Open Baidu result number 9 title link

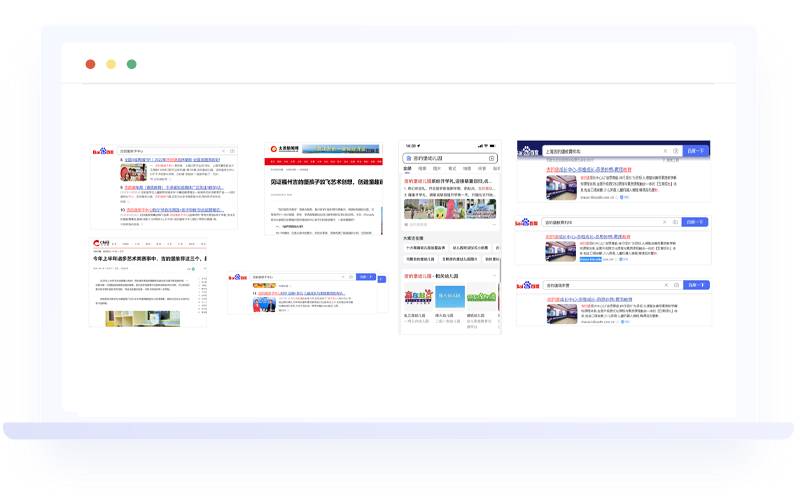pos(174,187)
